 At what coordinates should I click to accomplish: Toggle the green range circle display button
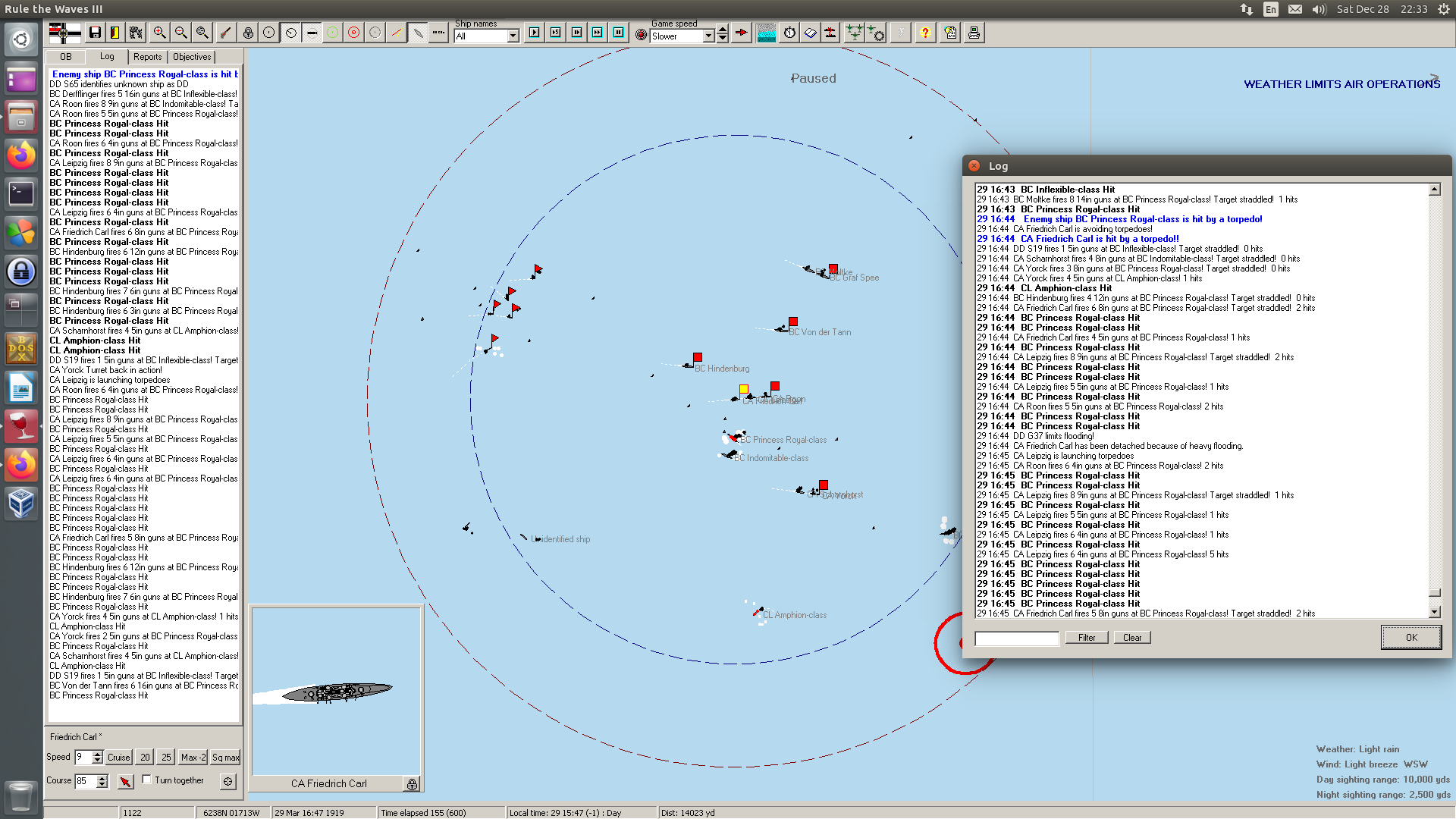332,33
